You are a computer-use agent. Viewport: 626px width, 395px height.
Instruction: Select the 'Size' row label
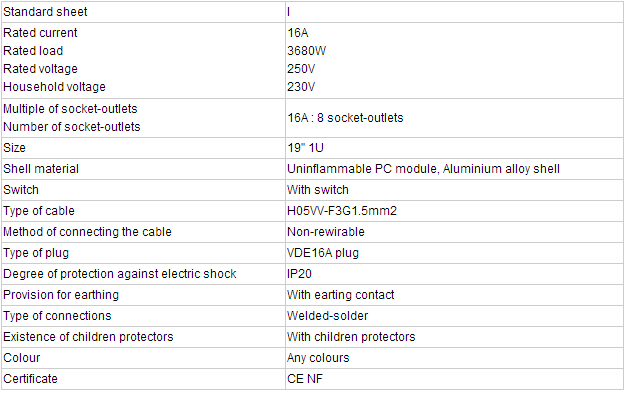pyautogui.click(x=14, y=148)
